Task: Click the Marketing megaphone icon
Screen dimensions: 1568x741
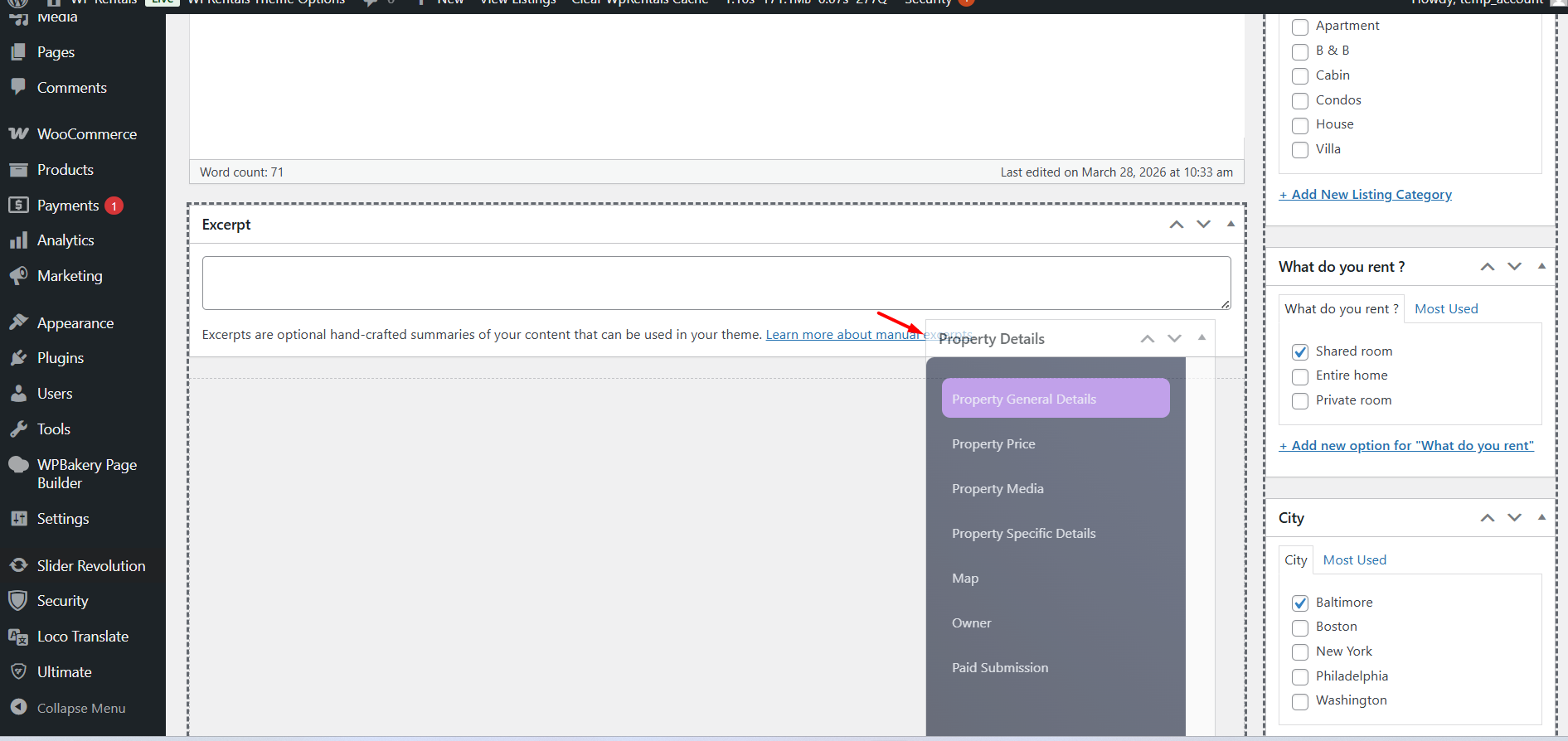Action: [x=18, y=276]
